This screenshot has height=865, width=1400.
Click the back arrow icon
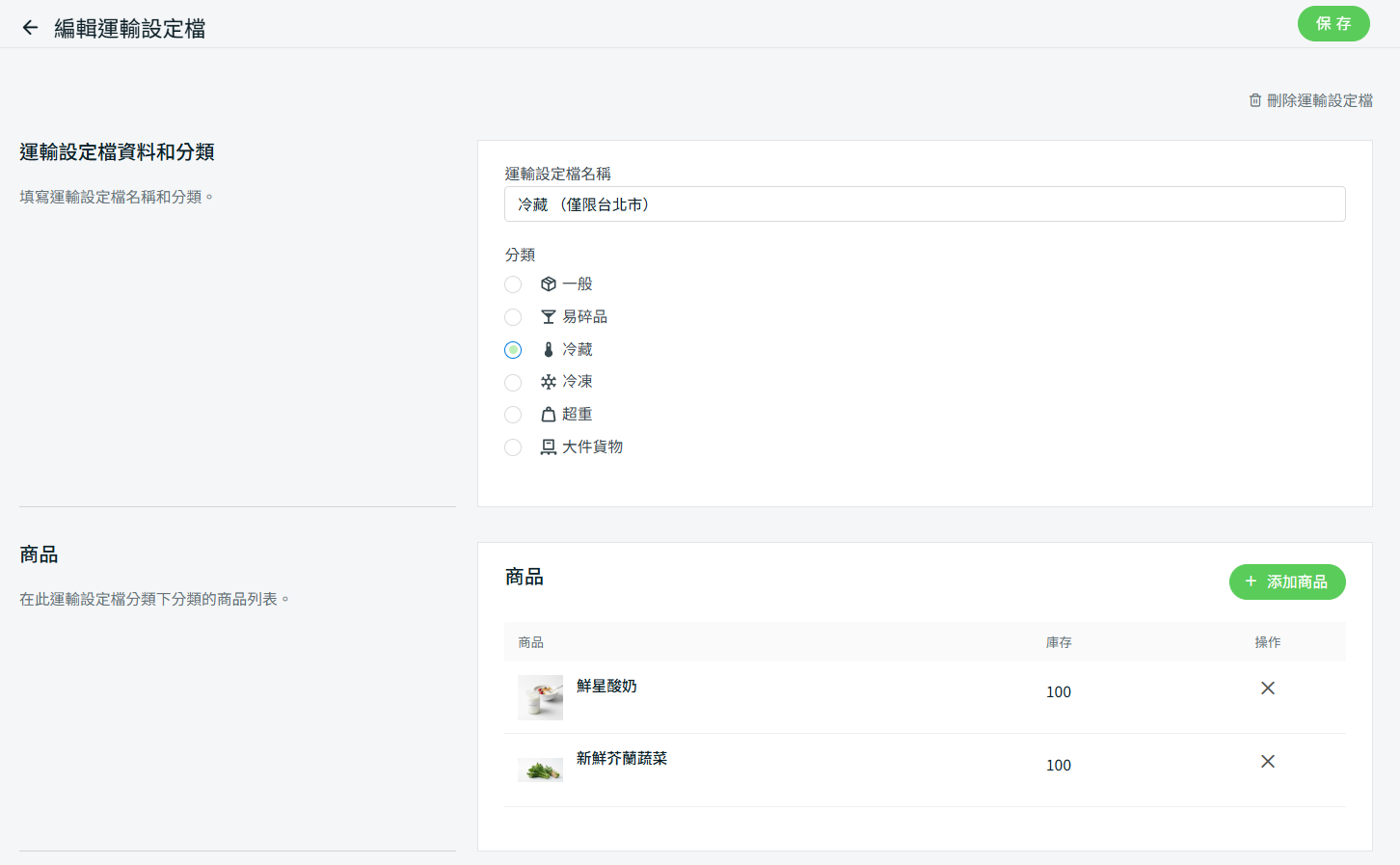point(30,28)
